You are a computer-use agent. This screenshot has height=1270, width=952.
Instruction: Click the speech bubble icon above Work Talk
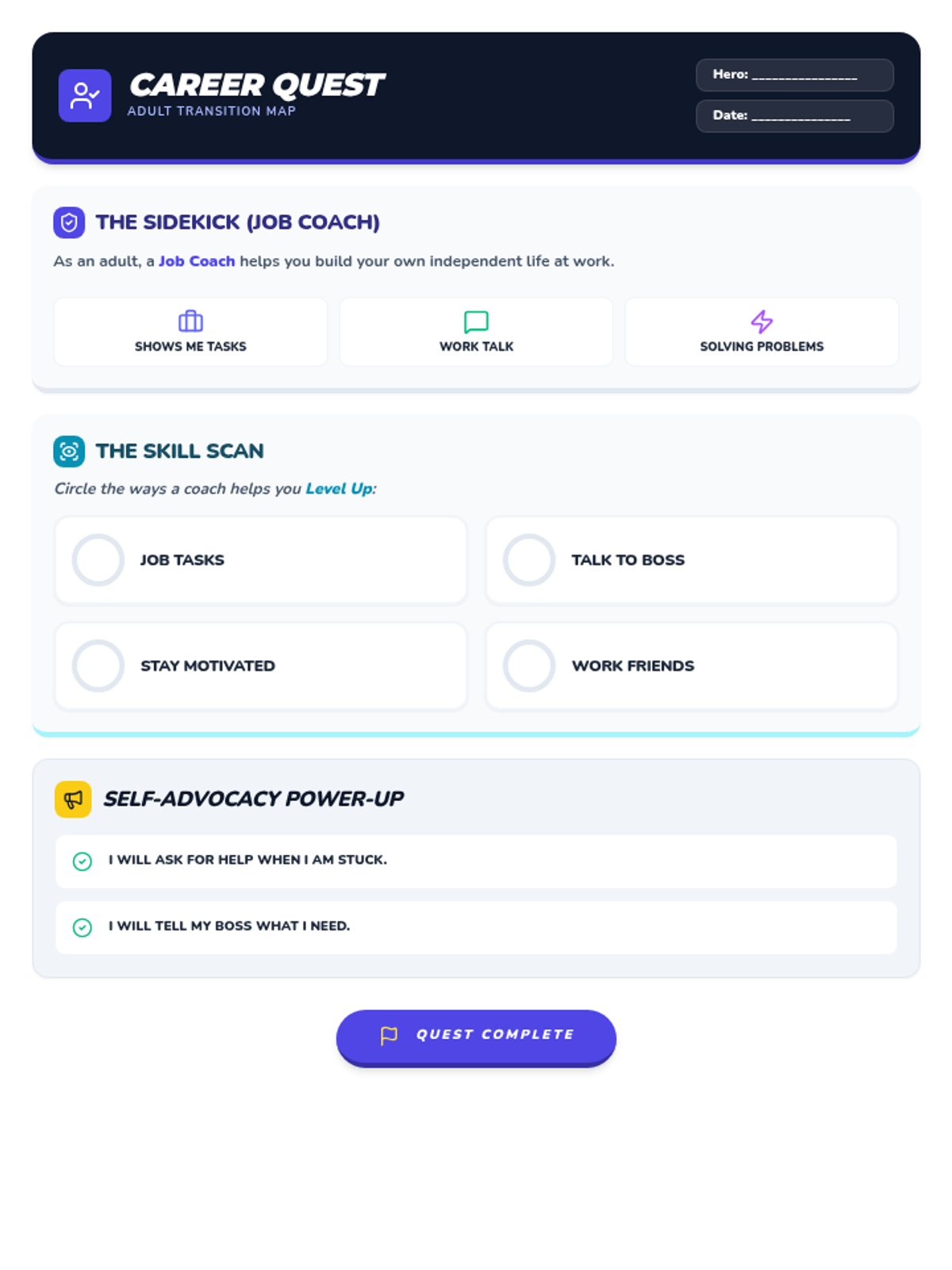point(476,321)
